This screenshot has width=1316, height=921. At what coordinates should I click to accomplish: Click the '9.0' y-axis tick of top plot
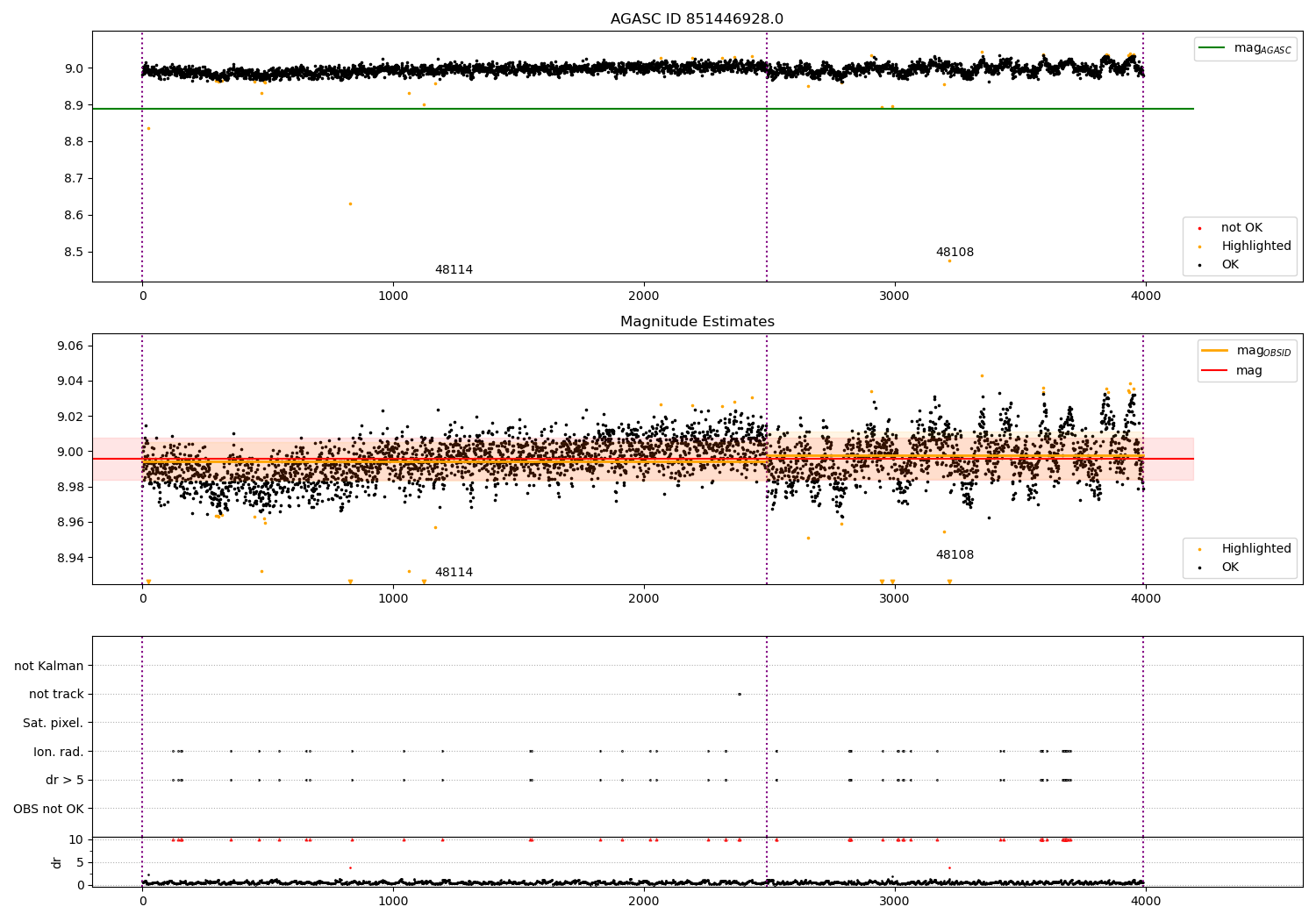(x=74, y=68)
